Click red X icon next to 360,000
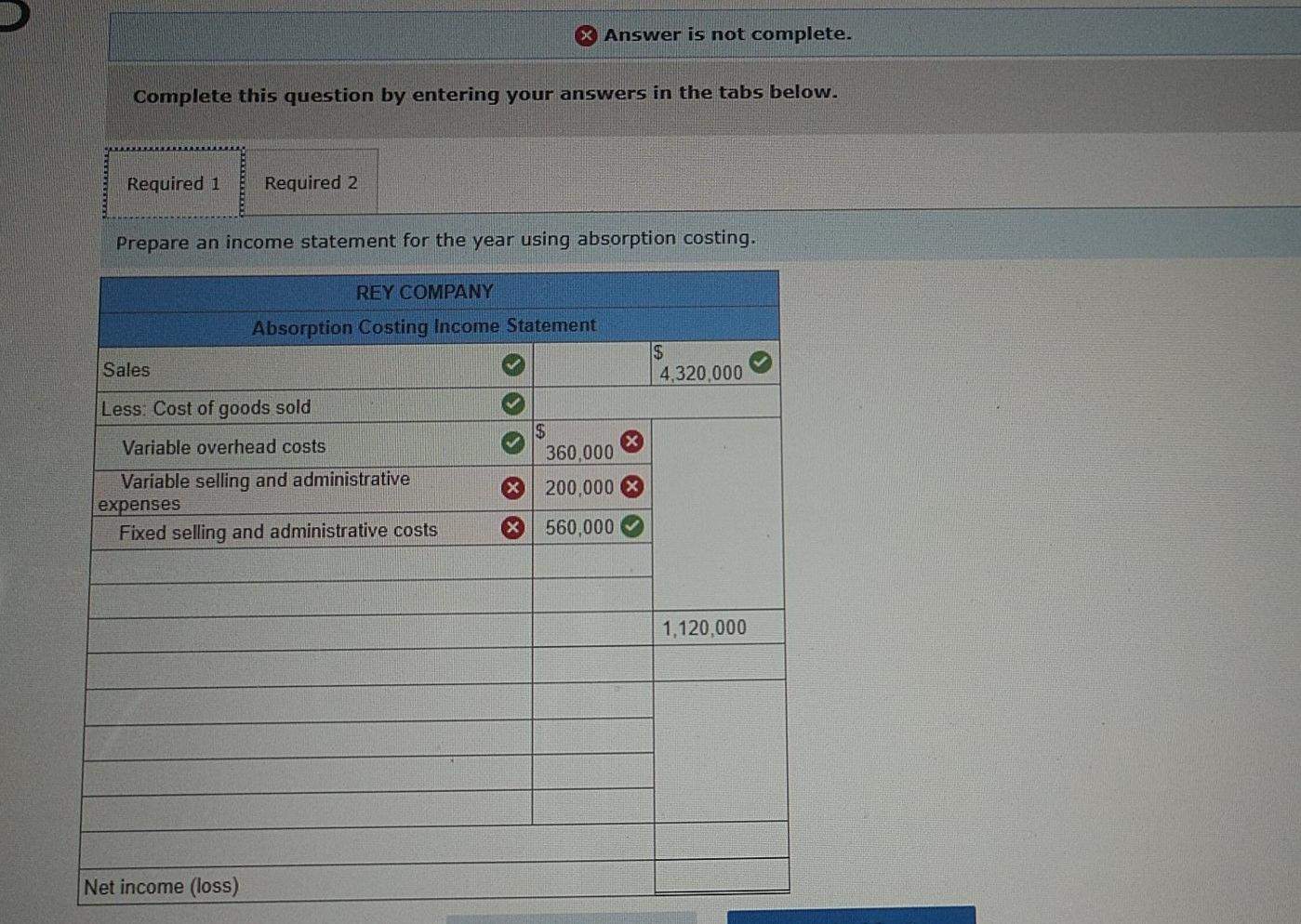 [x=631, y=441]
